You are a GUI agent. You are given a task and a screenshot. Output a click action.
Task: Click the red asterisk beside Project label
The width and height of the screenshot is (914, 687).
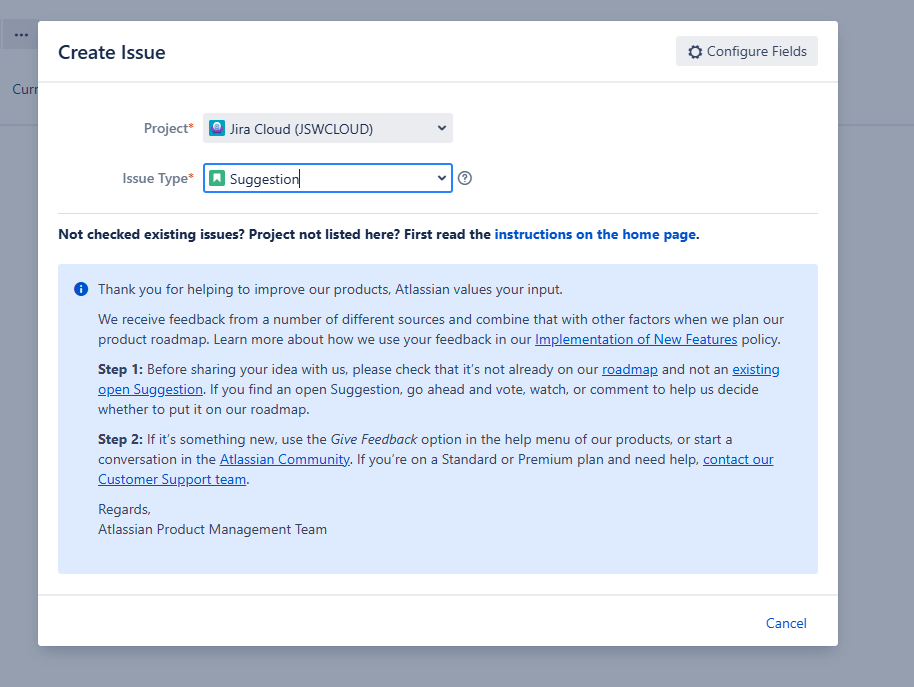tap(193, 123)
